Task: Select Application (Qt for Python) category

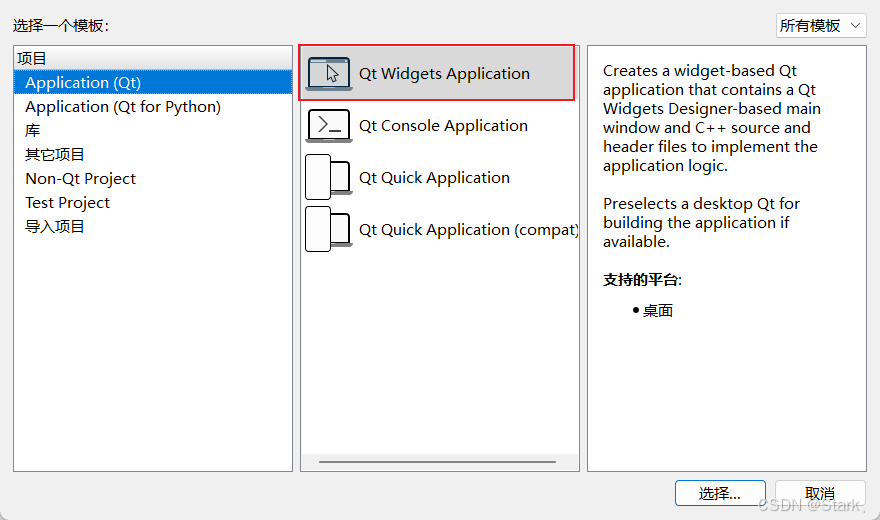Action: 153,107
